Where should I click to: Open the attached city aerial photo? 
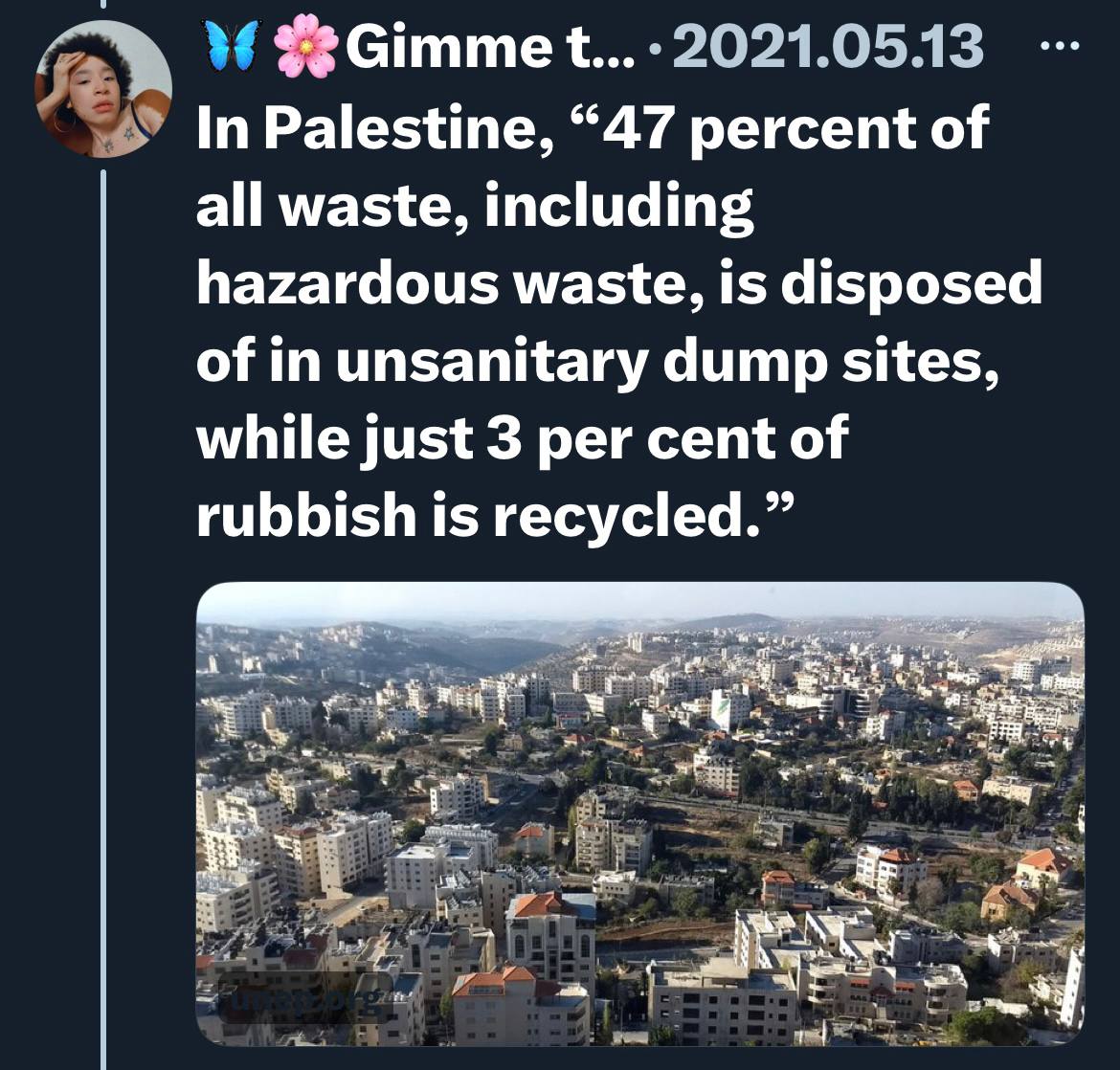(x=639, y=813)
